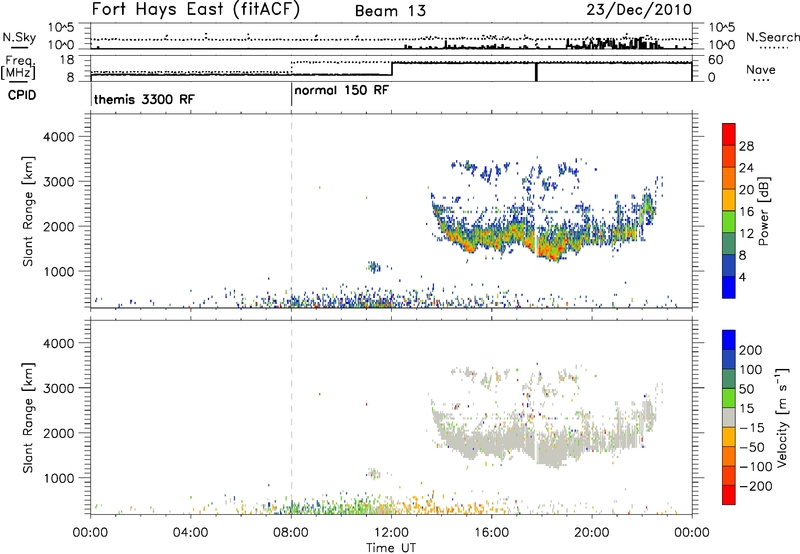
Task: Click the "12:00" time tick label
Action: click(x=391, y=533)
